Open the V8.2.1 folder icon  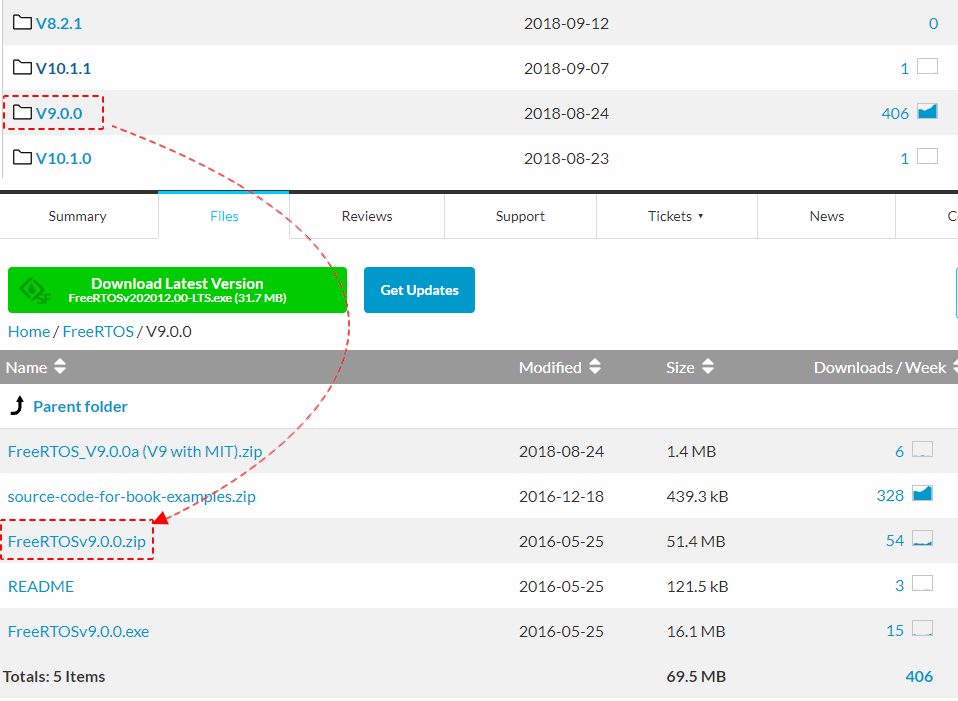tap(23, 23)
